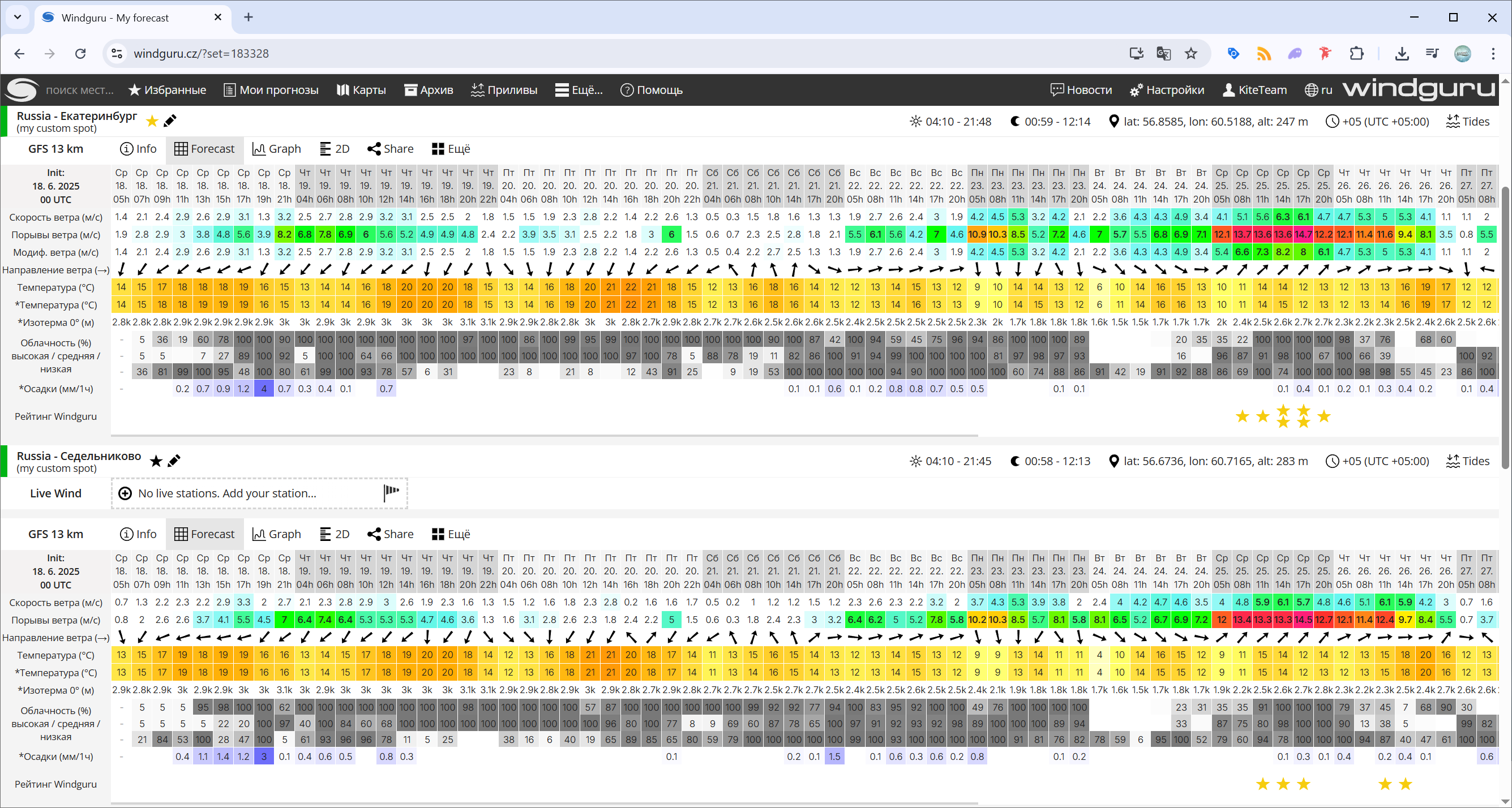Share the Седельниково forecast
Viewport: 1512px width, 808px height.
[391, 534]
